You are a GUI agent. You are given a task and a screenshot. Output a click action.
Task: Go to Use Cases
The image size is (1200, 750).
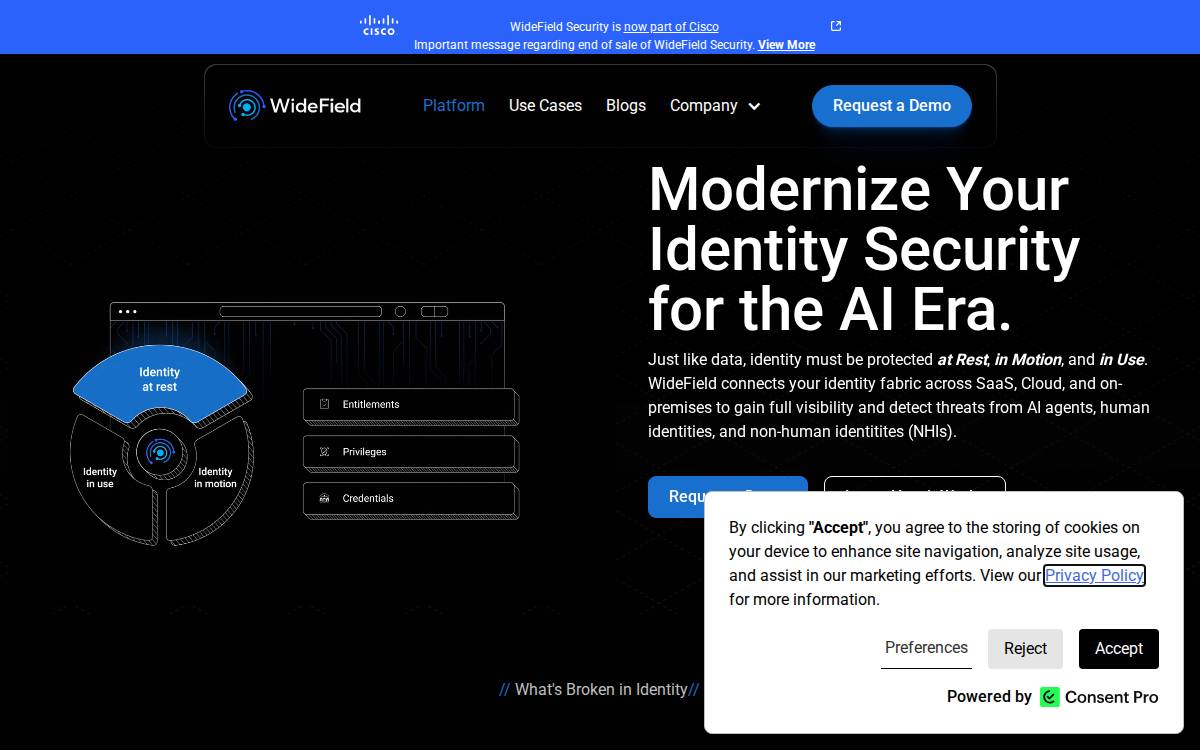coord(545,105)
